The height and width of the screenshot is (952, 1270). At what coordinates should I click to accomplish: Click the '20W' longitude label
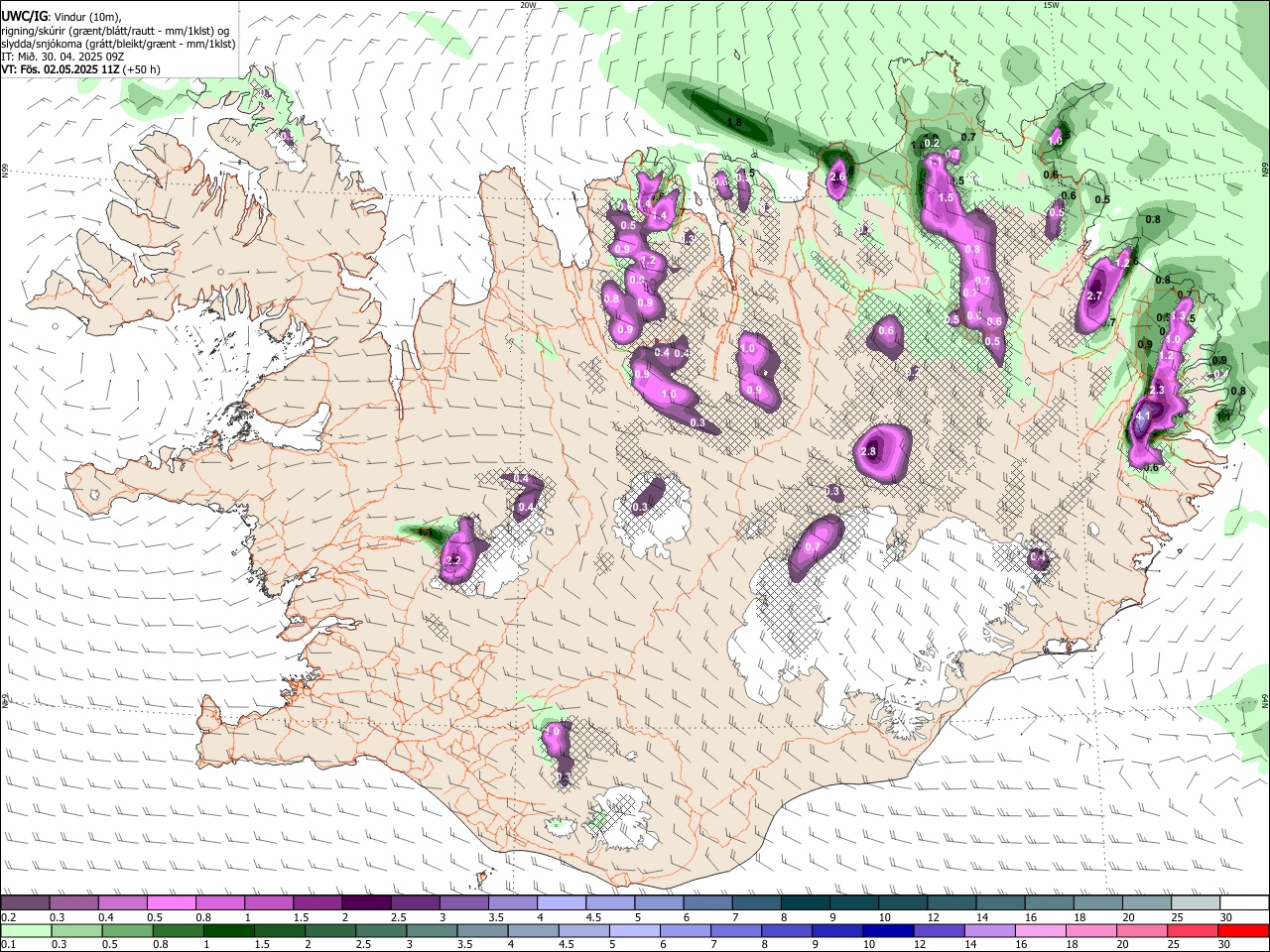point(528,5)
